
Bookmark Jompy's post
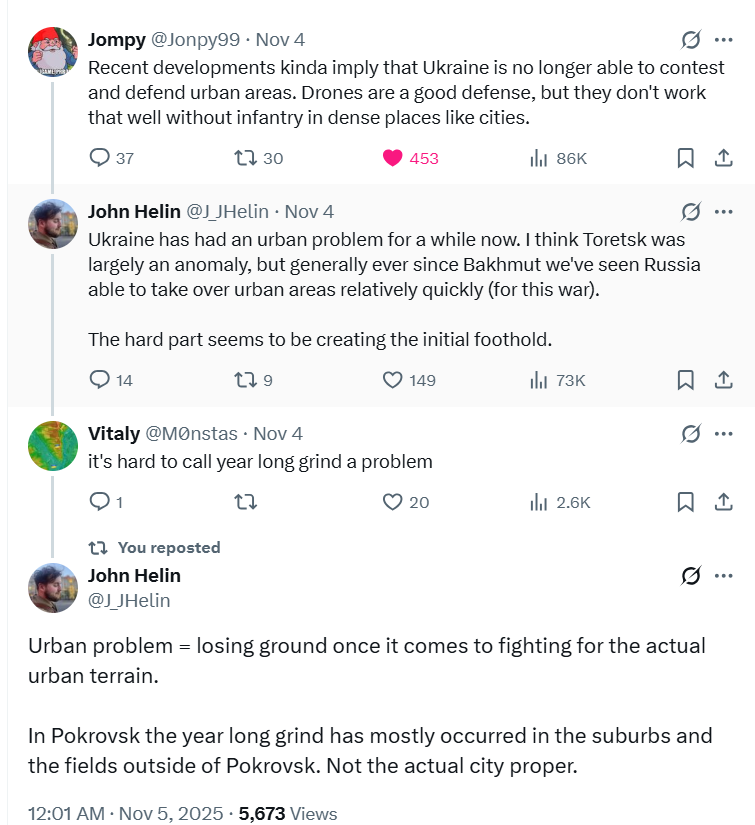(x=686, y=158)
